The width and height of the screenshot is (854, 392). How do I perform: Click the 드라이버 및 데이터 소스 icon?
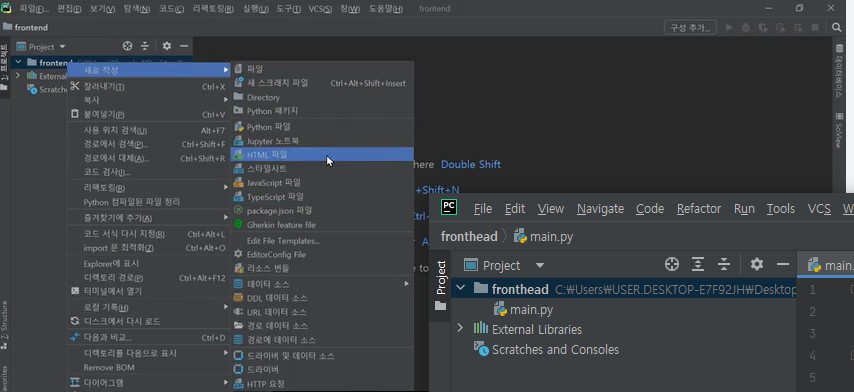(238, 356)
